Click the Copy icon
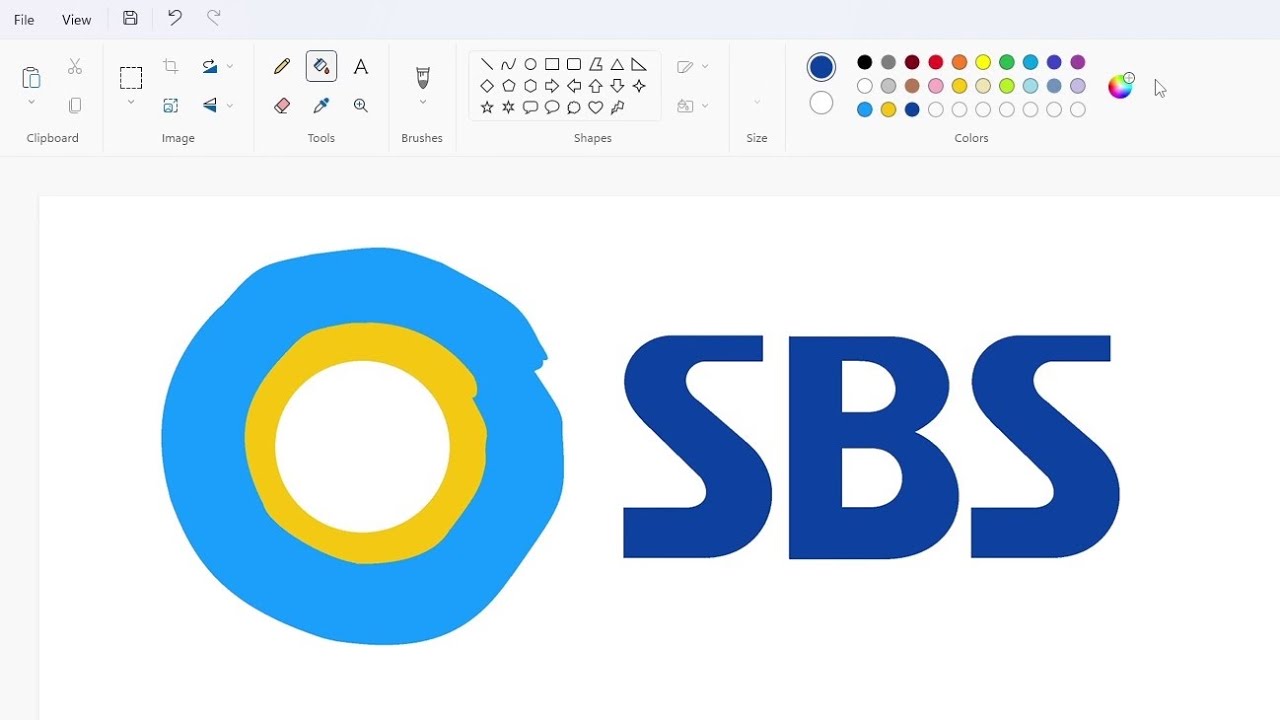Image resolution: width=1280 pixels, height=720 pixels. click(75, 105)
